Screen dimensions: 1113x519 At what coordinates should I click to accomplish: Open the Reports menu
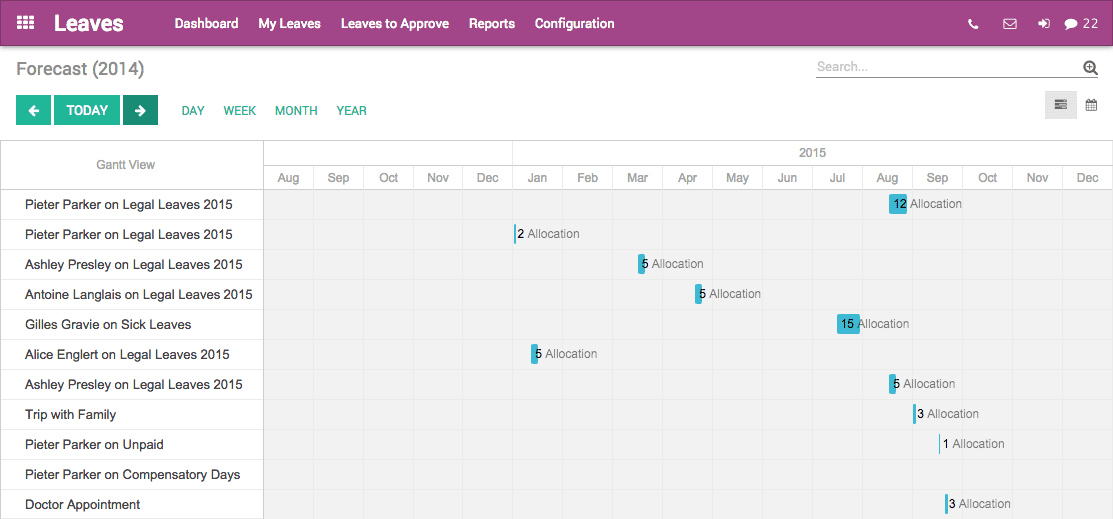[491, 23]
